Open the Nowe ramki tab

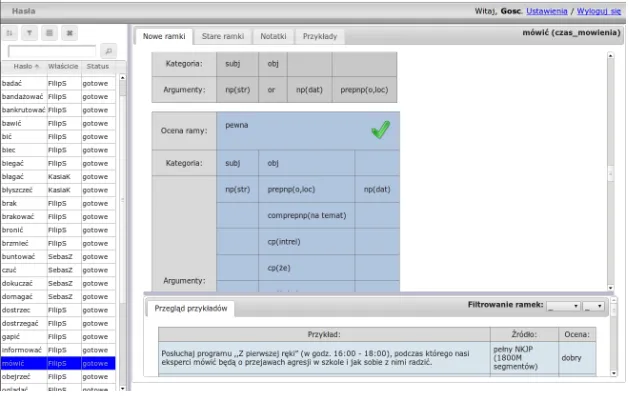[x=164, y=36]
